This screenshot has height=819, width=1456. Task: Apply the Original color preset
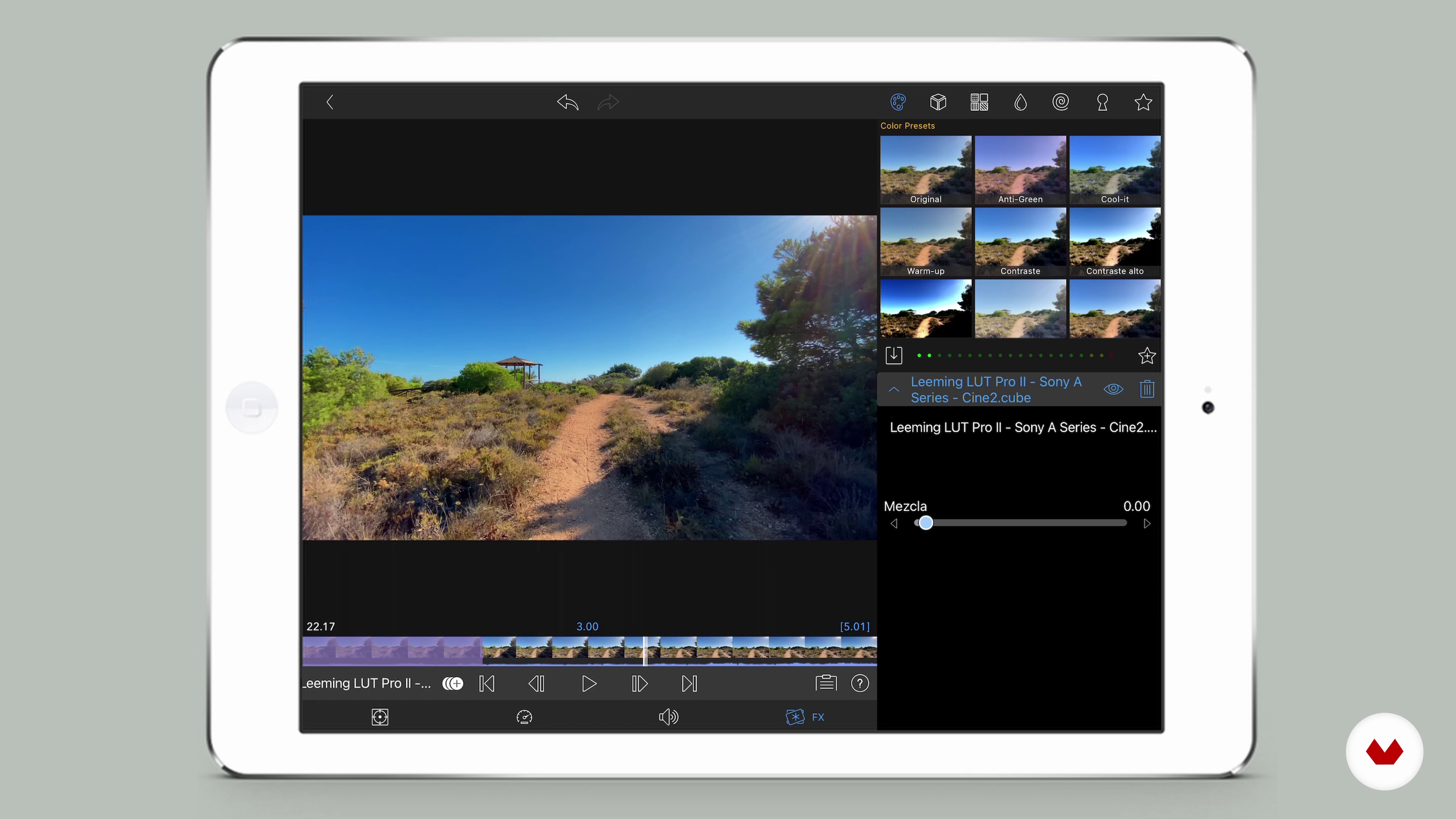point(926,170)
